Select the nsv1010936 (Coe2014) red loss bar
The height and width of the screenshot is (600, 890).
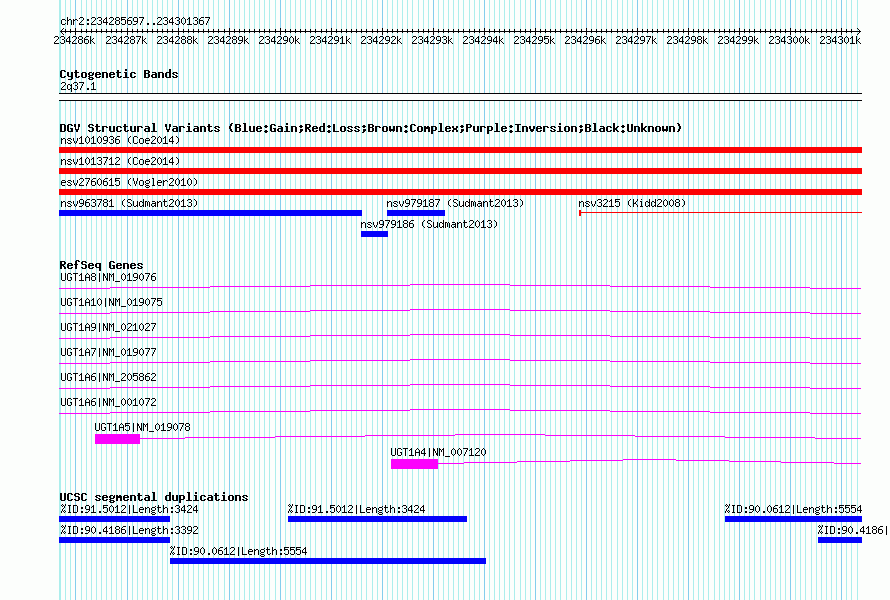[460, 150]
